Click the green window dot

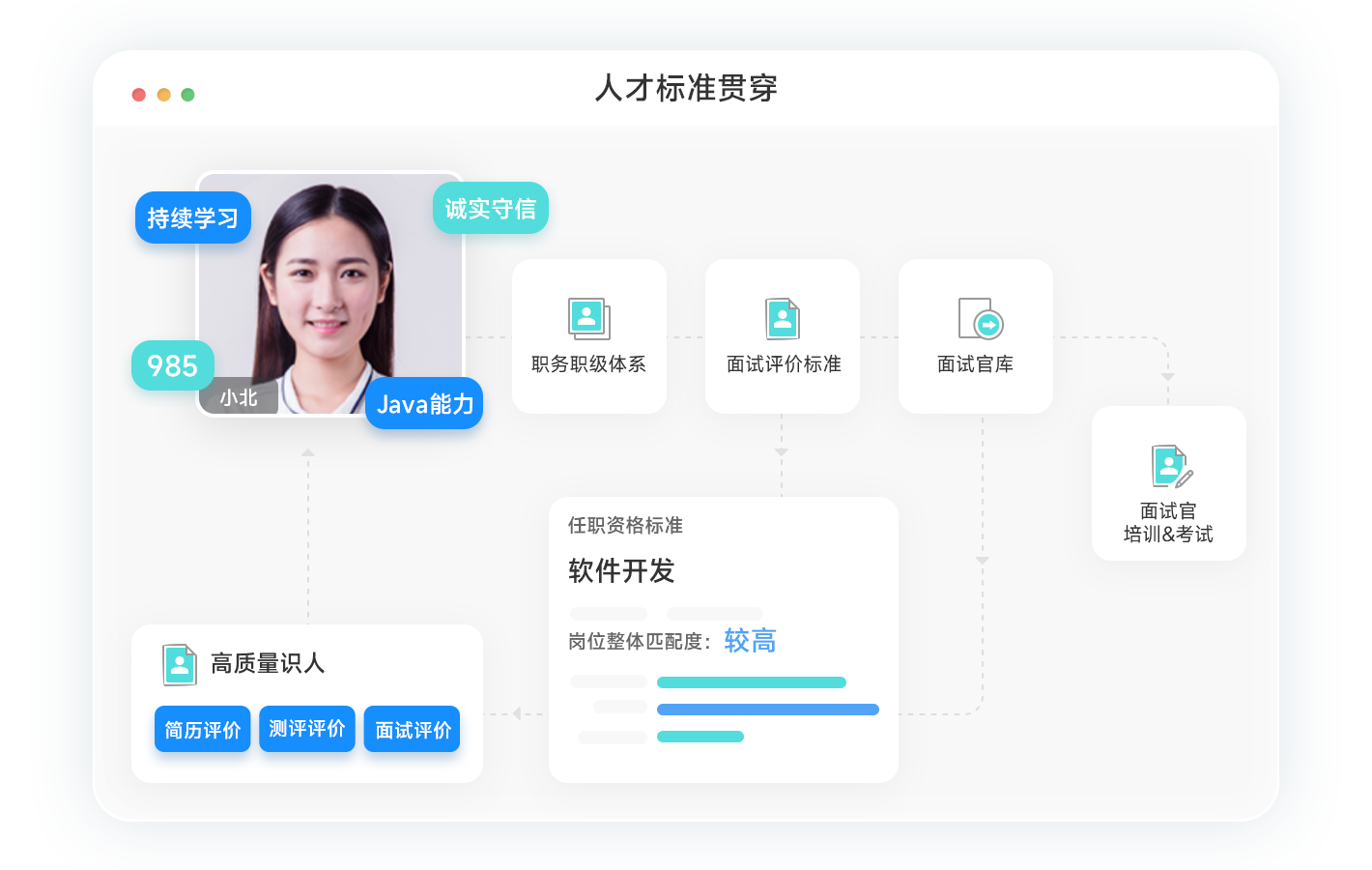pyautogui.click(x=188, y=95)
